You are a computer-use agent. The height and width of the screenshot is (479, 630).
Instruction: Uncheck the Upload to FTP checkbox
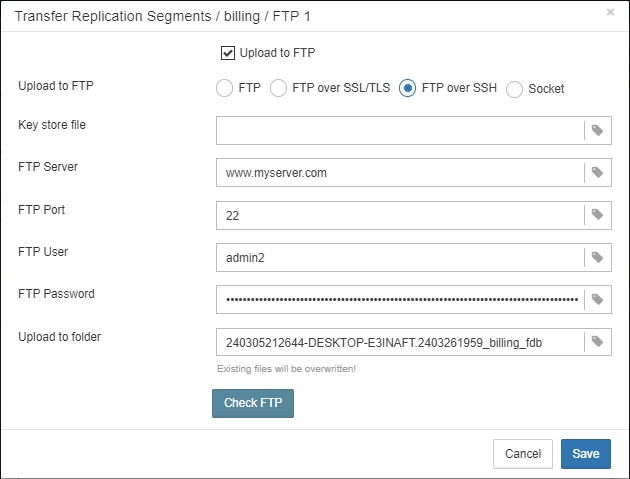point(227,52)
